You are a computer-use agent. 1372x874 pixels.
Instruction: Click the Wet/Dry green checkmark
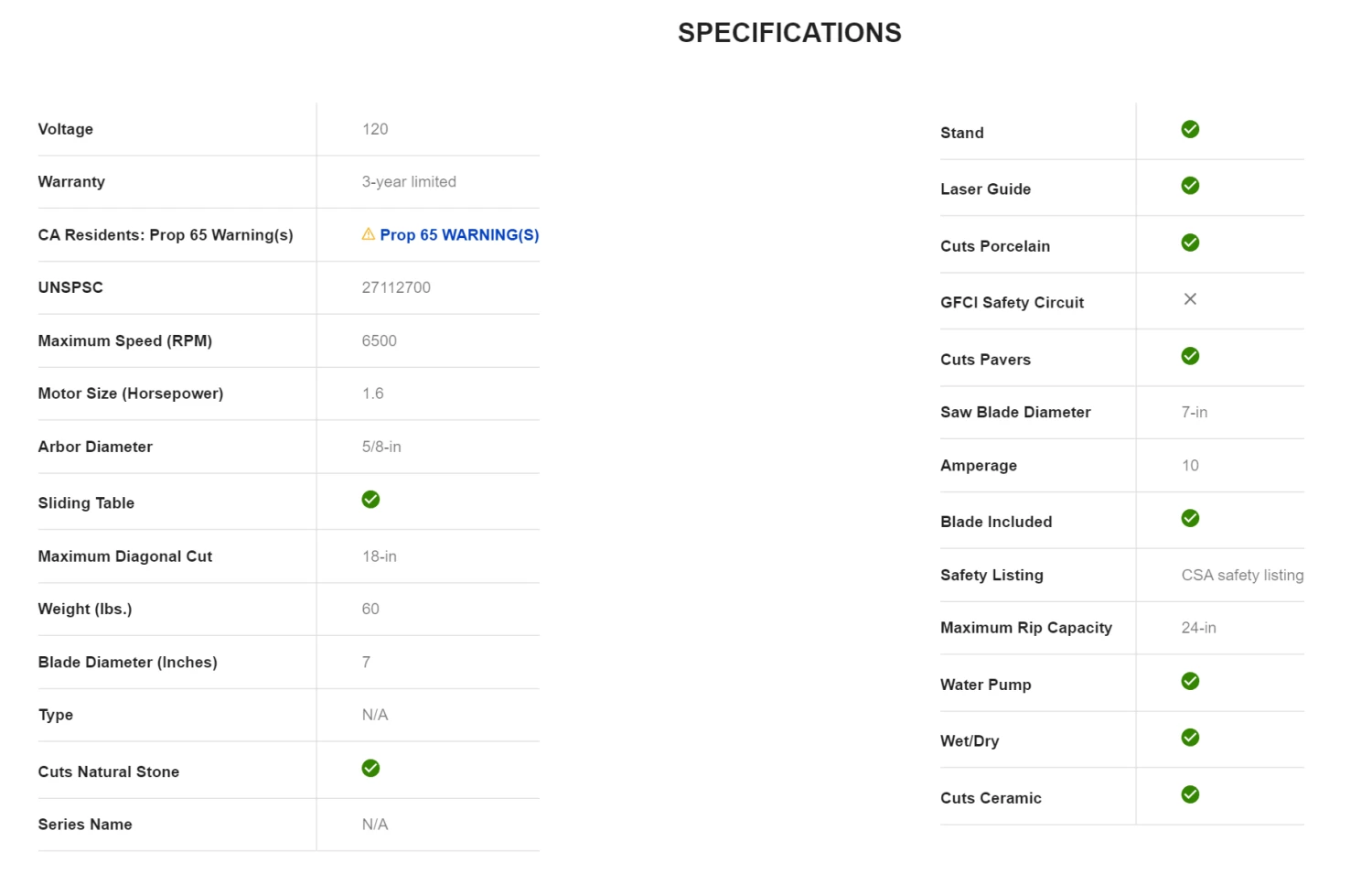[1190, 739]
